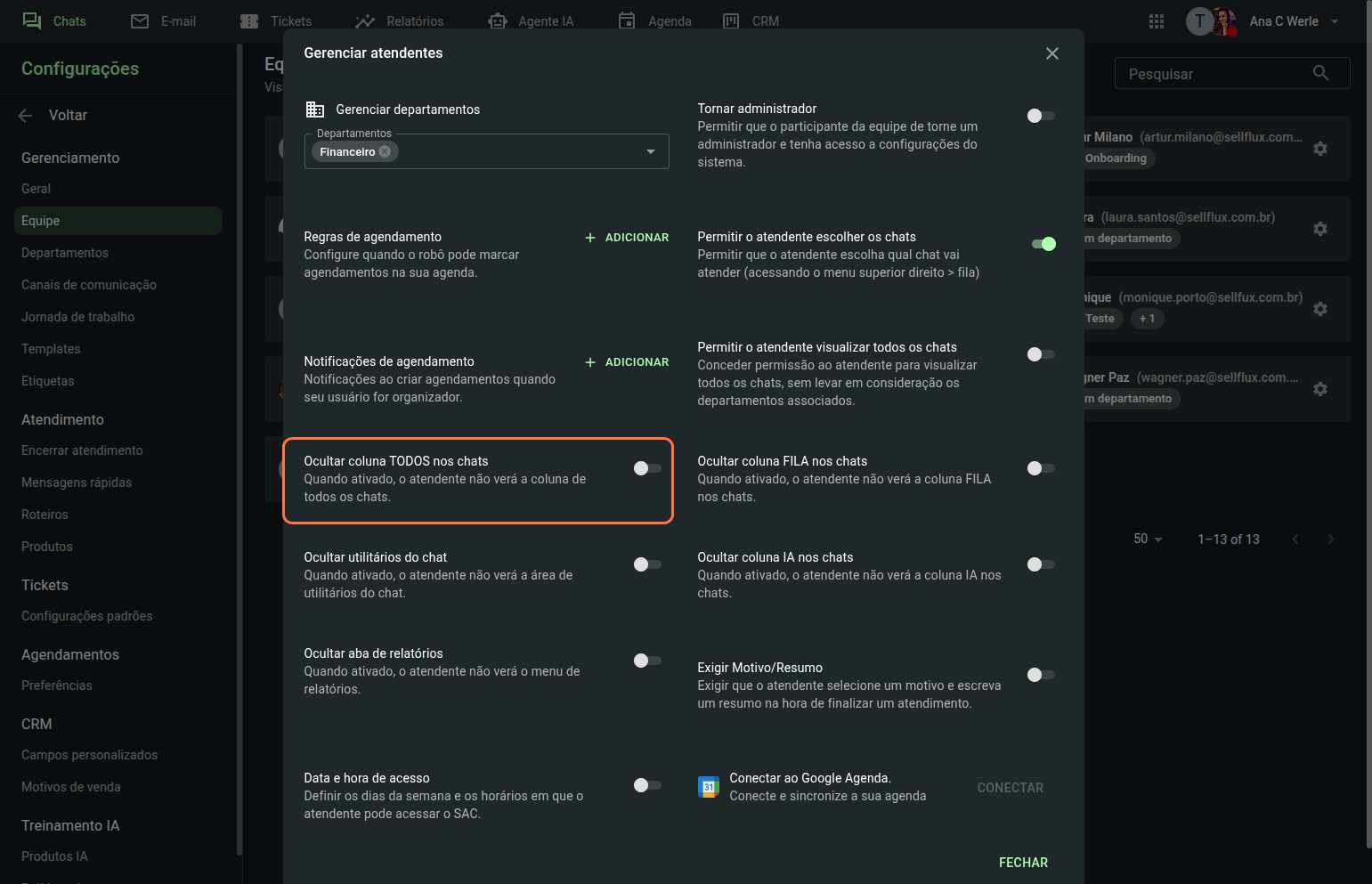
Task: Toggle Ocultar coluna TODOS nos chats
Action: coord(647,468)
